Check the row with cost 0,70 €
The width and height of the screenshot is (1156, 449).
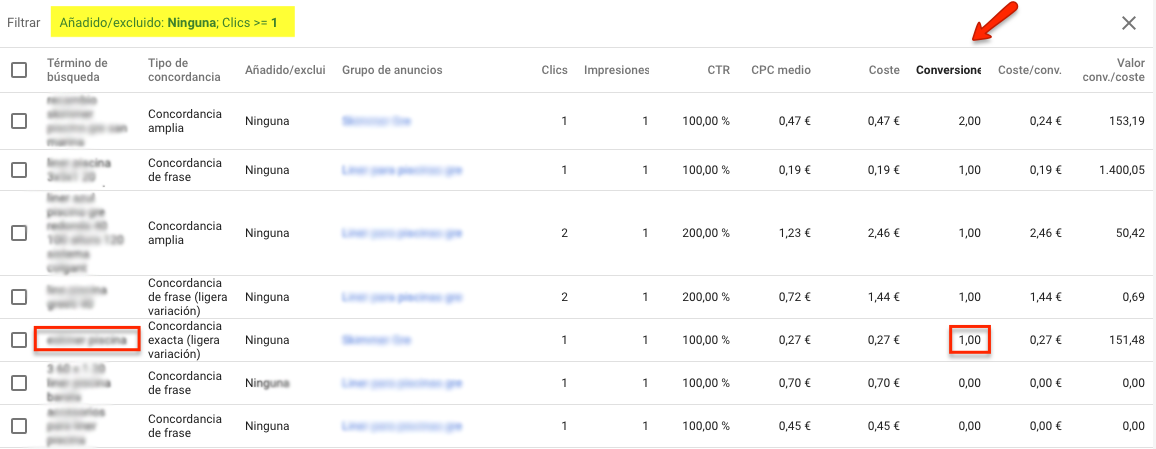pos(19,383)
